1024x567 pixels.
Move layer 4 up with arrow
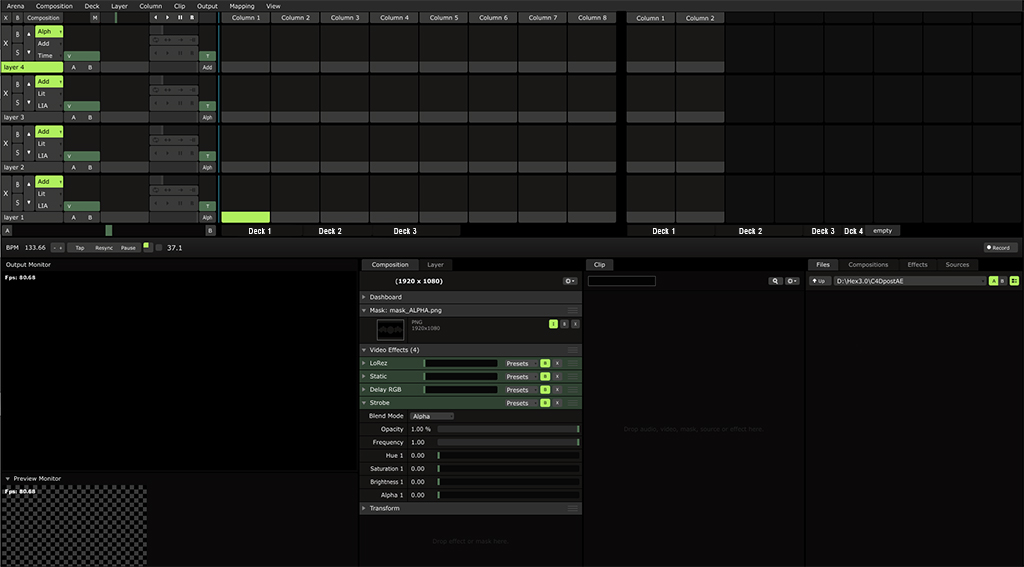click(29, 34)
